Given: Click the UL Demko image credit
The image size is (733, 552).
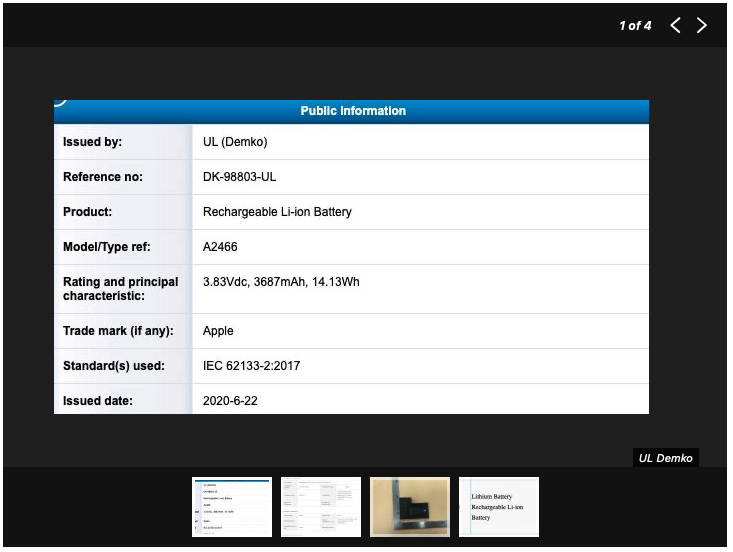Looking at the screenshot, I should [x=666, y=458].
